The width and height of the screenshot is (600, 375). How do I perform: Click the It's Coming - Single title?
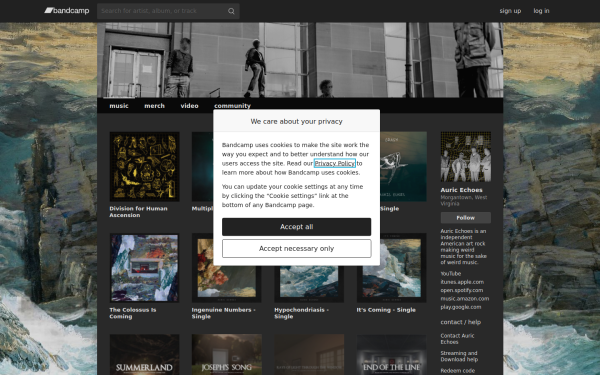[x=386, y=310]
